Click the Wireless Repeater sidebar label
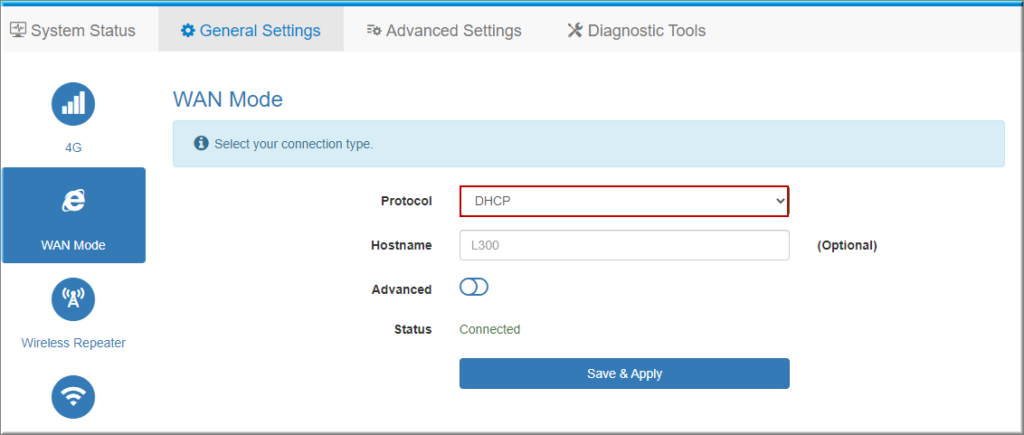The image size is (1024, 435). tap(73, 343)
